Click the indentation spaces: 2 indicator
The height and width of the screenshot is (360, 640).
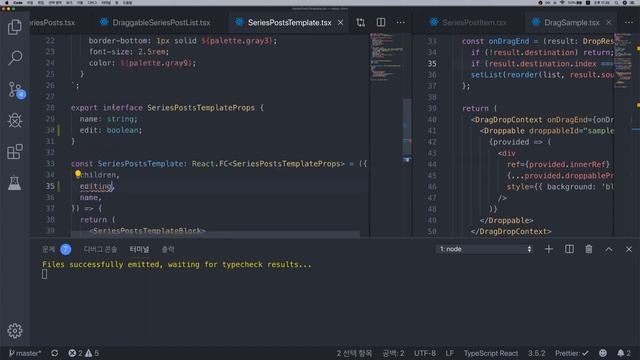point(393,353)
